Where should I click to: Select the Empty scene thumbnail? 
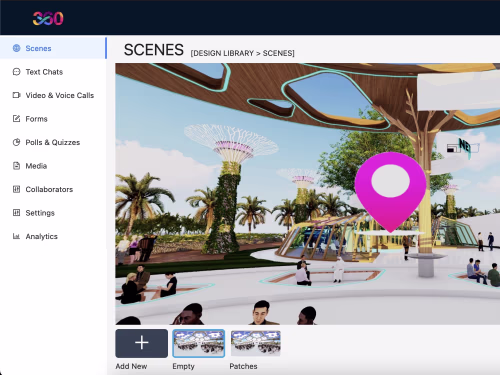[199, 343]
